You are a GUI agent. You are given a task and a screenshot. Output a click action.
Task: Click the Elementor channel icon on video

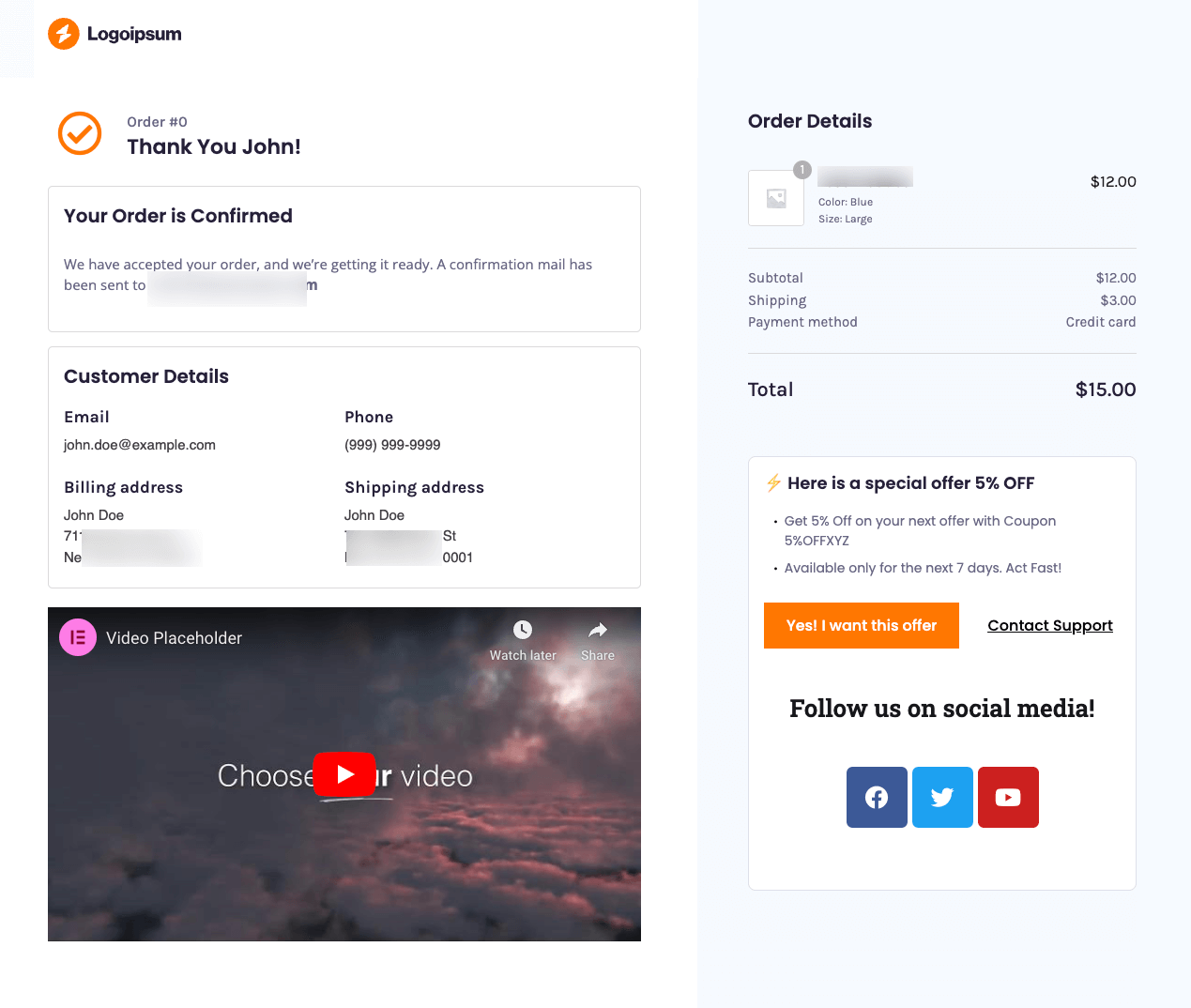click(78, 637)
